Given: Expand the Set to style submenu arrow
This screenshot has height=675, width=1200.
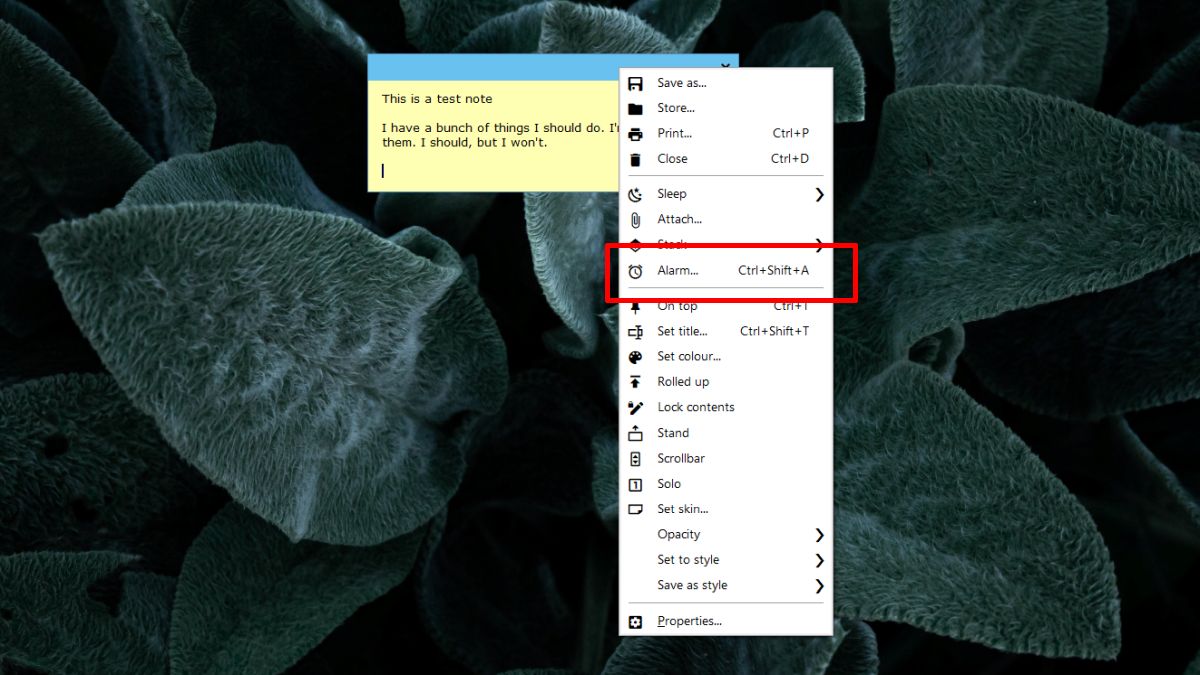Looking at the screenshot, I should [819, 561].
